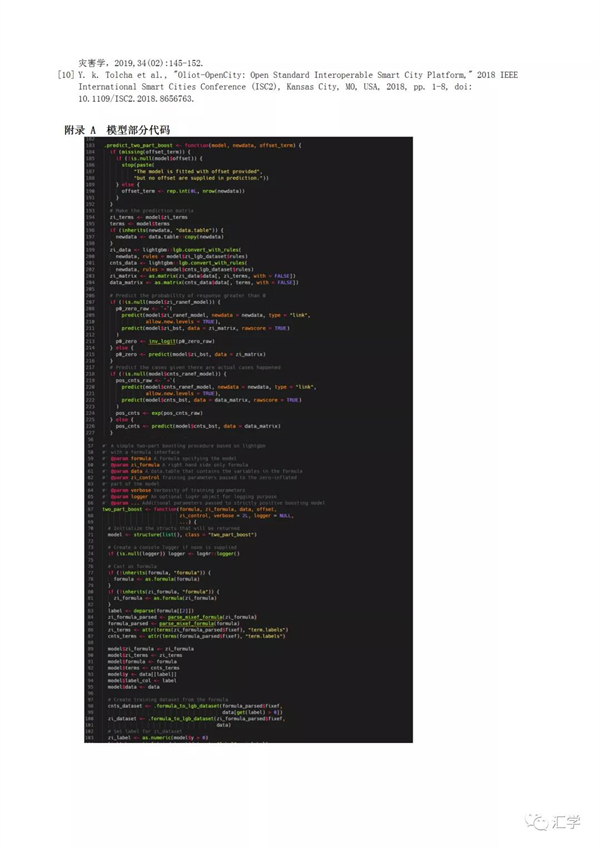Click code line 'model$zi_formula <- zi_formula'

(150, 649)
